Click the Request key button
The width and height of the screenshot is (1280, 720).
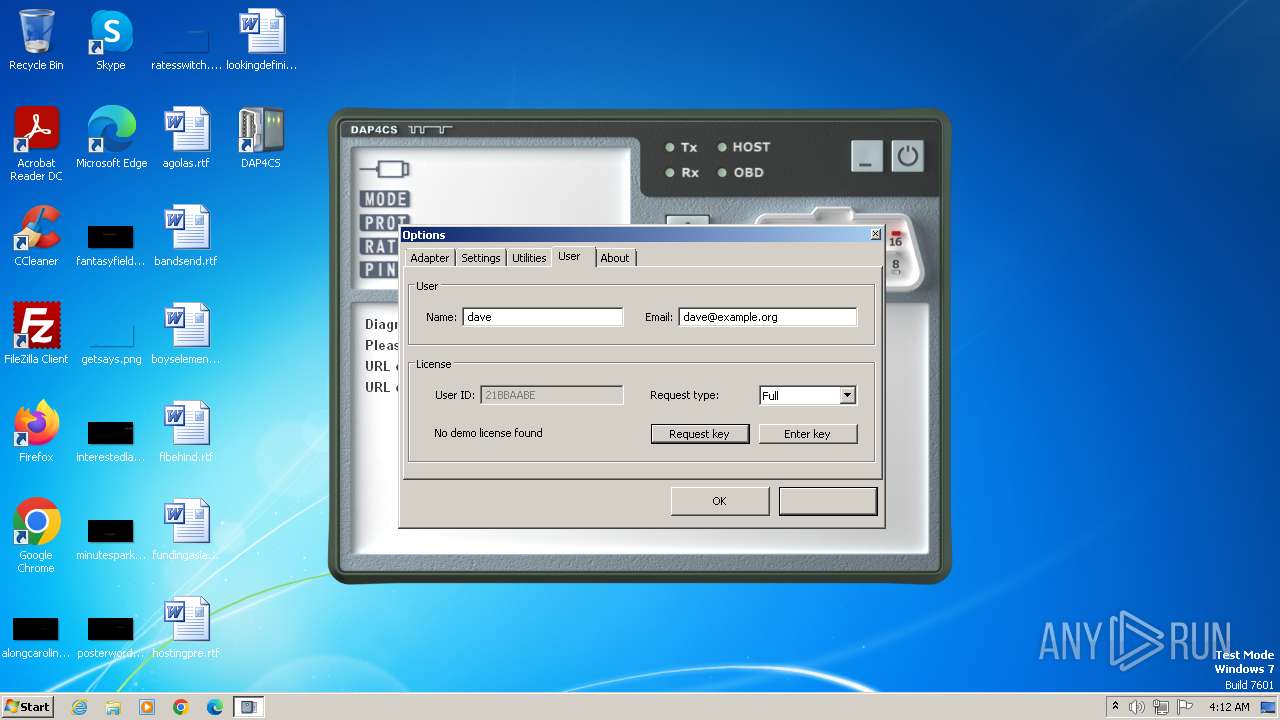(700, 434)
